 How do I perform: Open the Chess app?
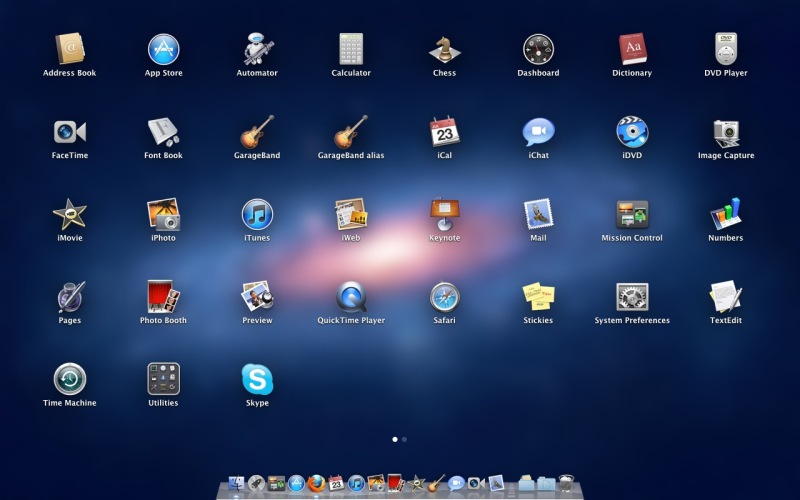pos(444,49)
